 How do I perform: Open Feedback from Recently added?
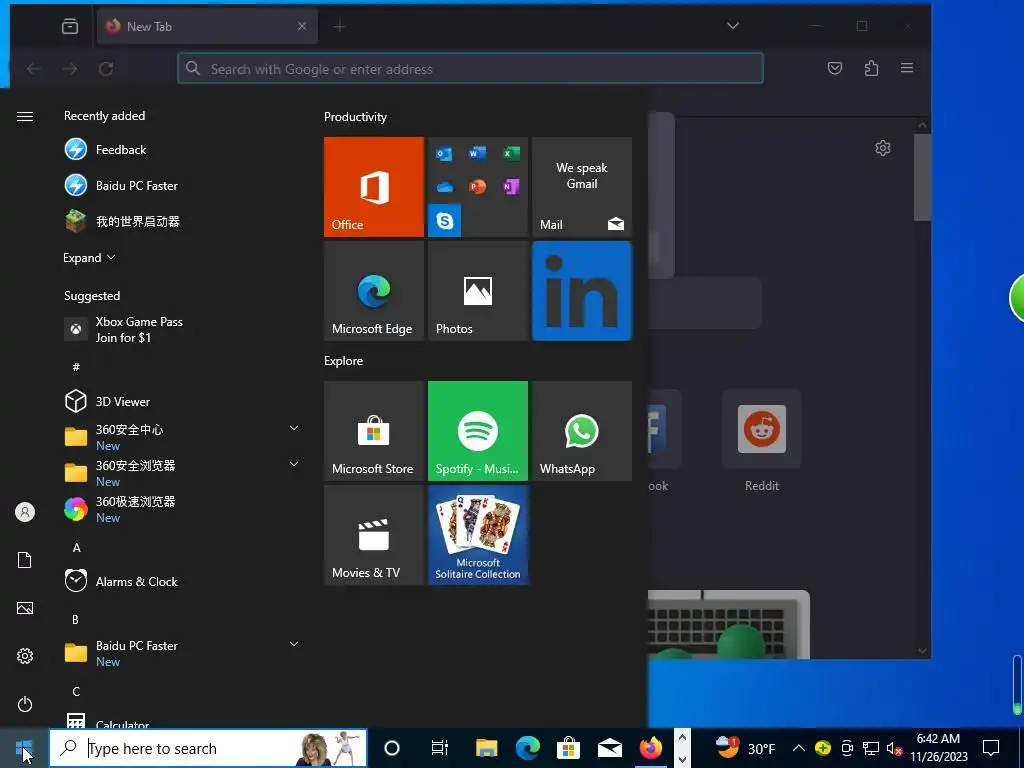click(183, 150)
